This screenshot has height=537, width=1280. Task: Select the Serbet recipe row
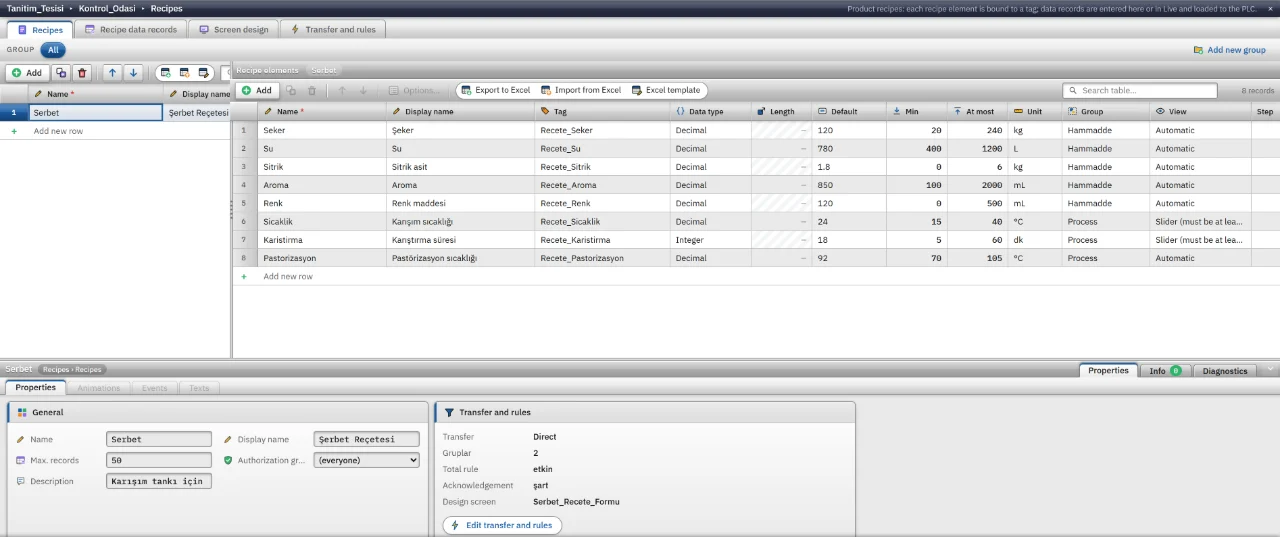[115, 113]
